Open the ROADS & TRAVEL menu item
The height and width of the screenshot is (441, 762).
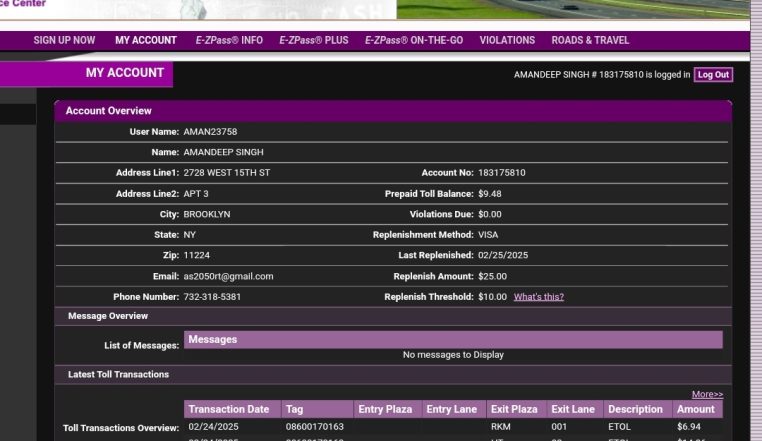click(x=590, y=40)
